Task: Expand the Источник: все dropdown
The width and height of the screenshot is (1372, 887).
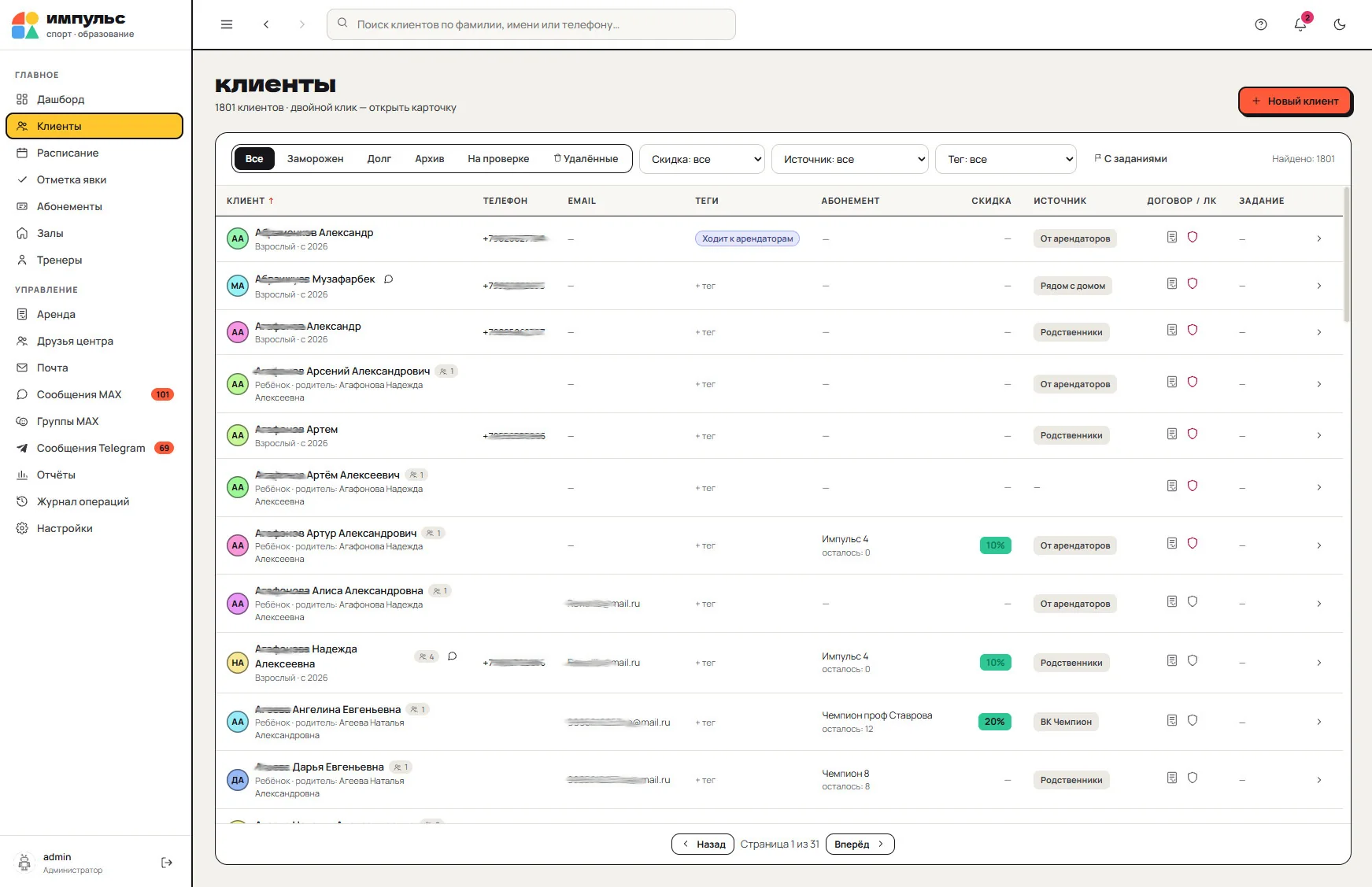Action: click(x=850, y=159)
